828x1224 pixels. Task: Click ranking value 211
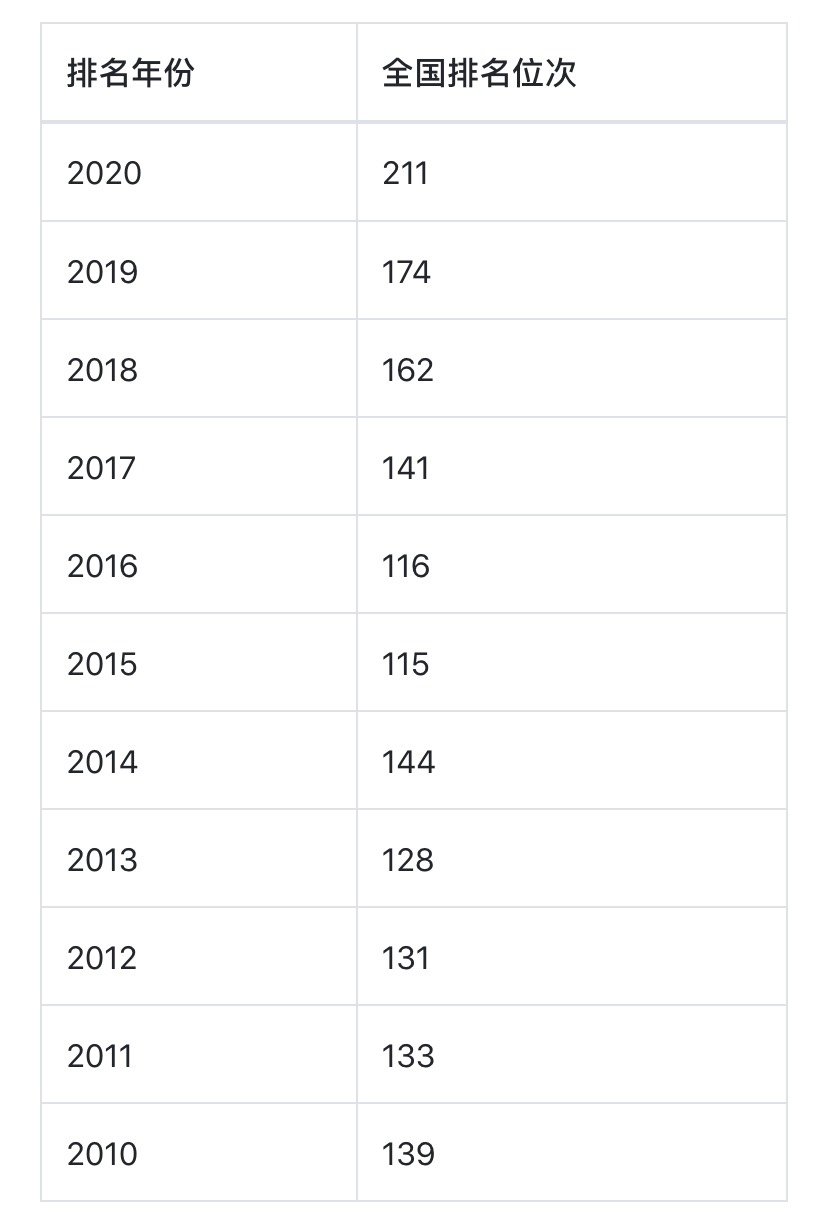click(405, 173)
